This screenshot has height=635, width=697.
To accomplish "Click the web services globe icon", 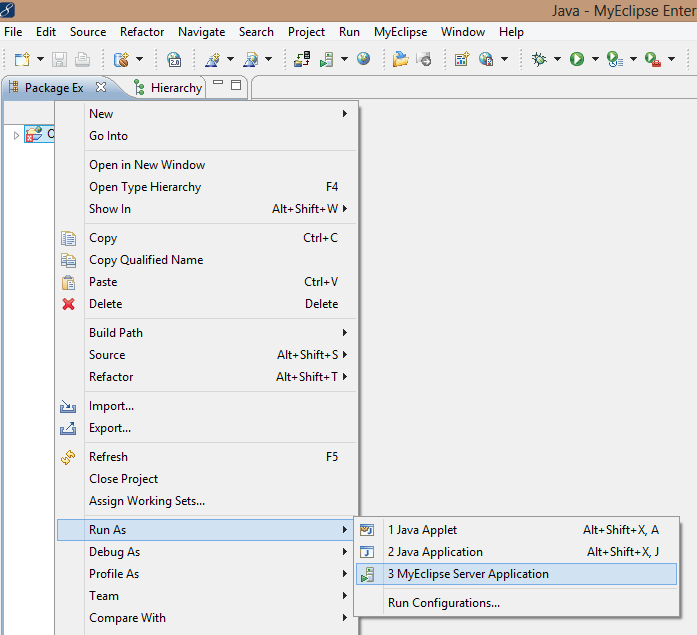I will (x=486, y=59).
